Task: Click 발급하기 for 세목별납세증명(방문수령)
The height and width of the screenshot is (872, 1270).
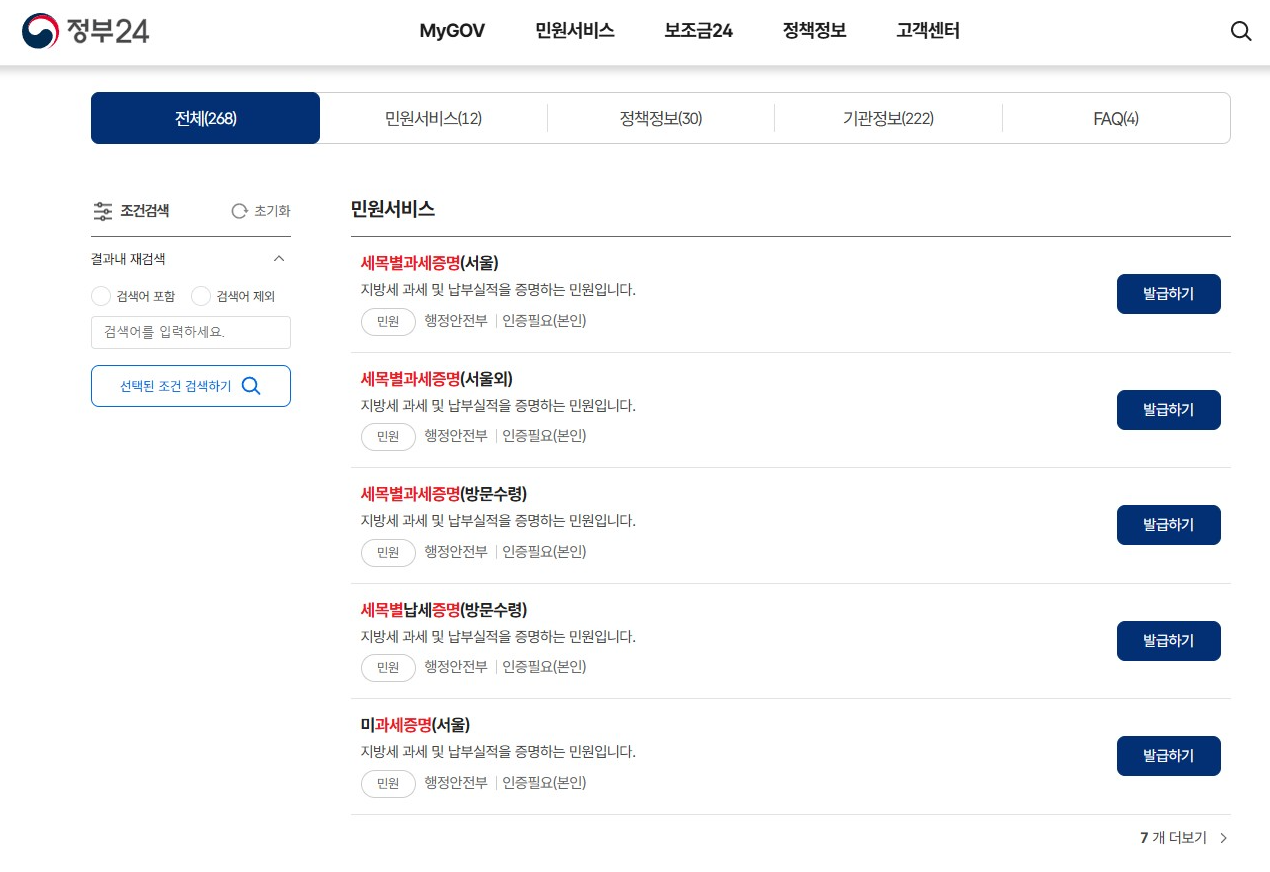Action: 1168,641
